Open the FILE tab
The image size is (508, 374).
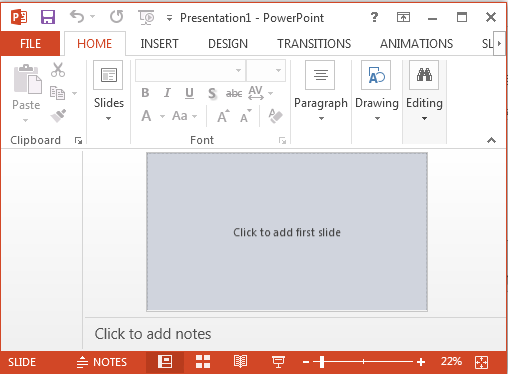tap(30, 44)
